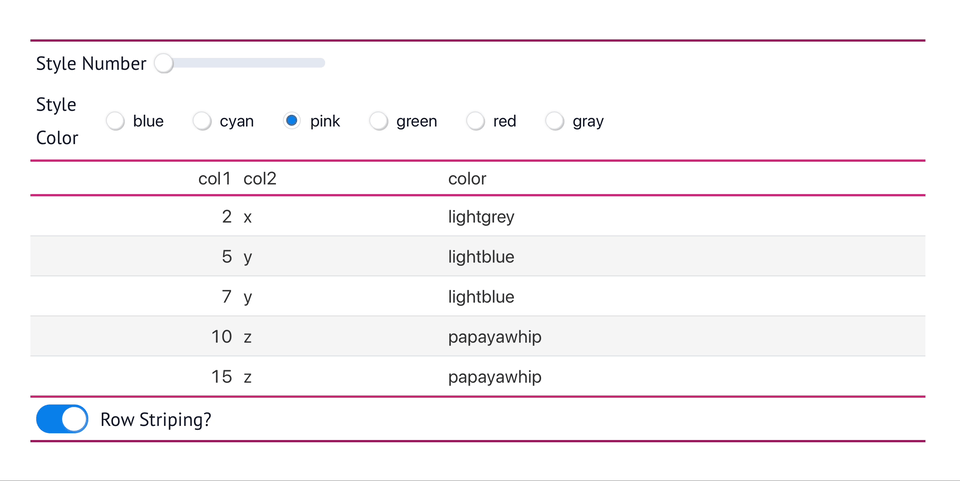Set style color to gray

coord(555,121)
